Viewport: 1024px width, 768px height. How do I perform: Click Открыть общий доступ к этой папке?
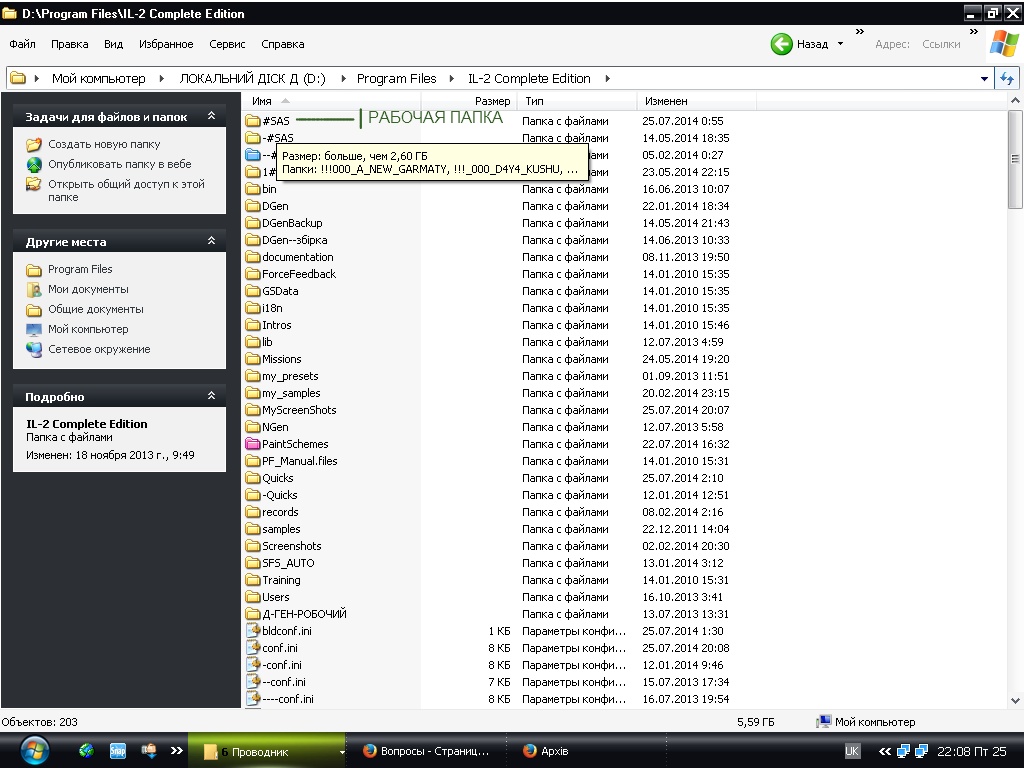click(x=126, y=190)
